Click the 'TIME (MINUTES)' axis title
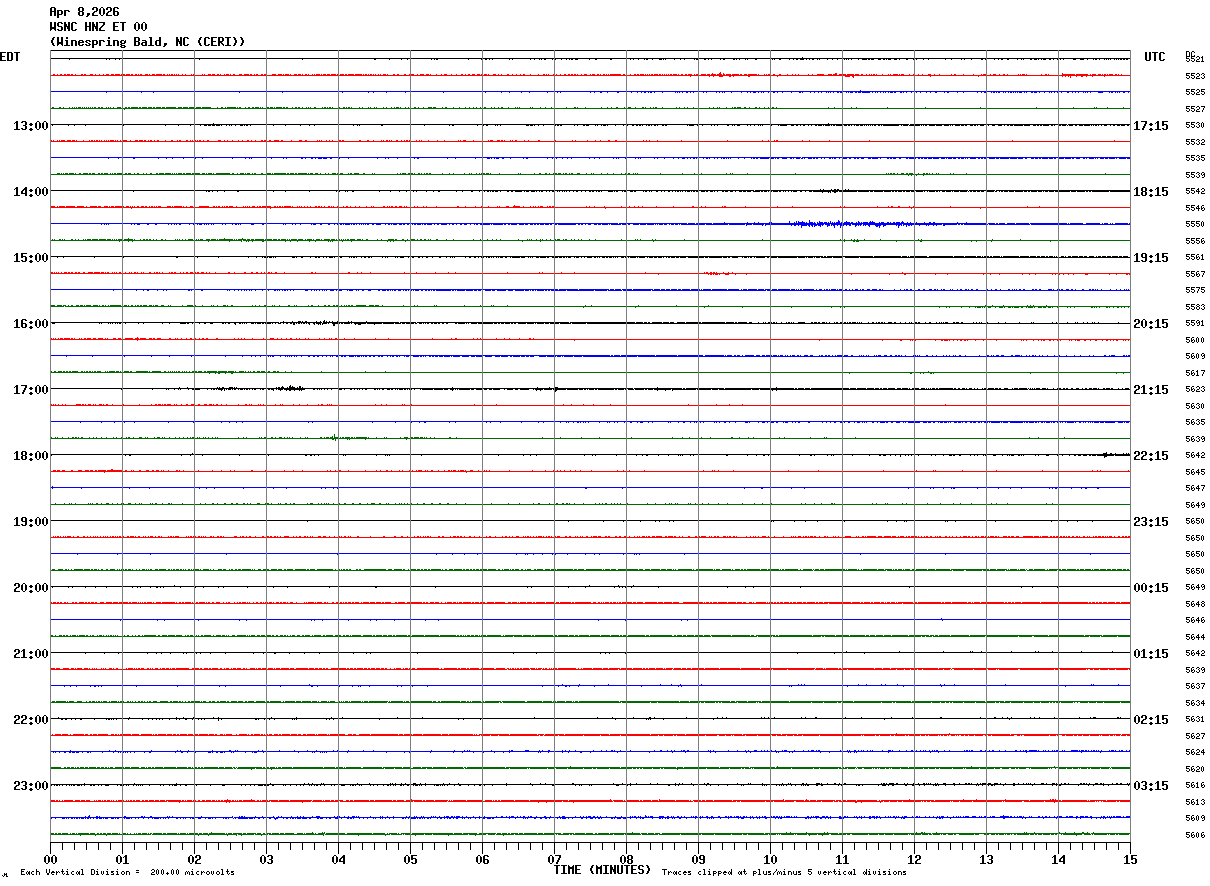Screen dimensions: 1210x886 pos(602,870)
